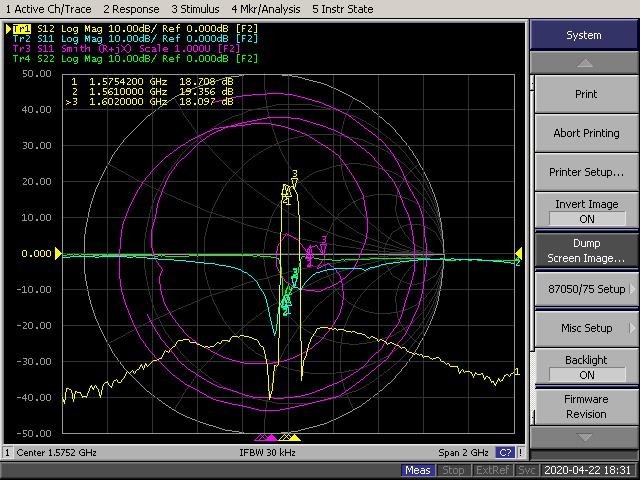Screen dimensions: 640x480
Task: Click the Abort Printing softkey
Action: tap(586, 133)
